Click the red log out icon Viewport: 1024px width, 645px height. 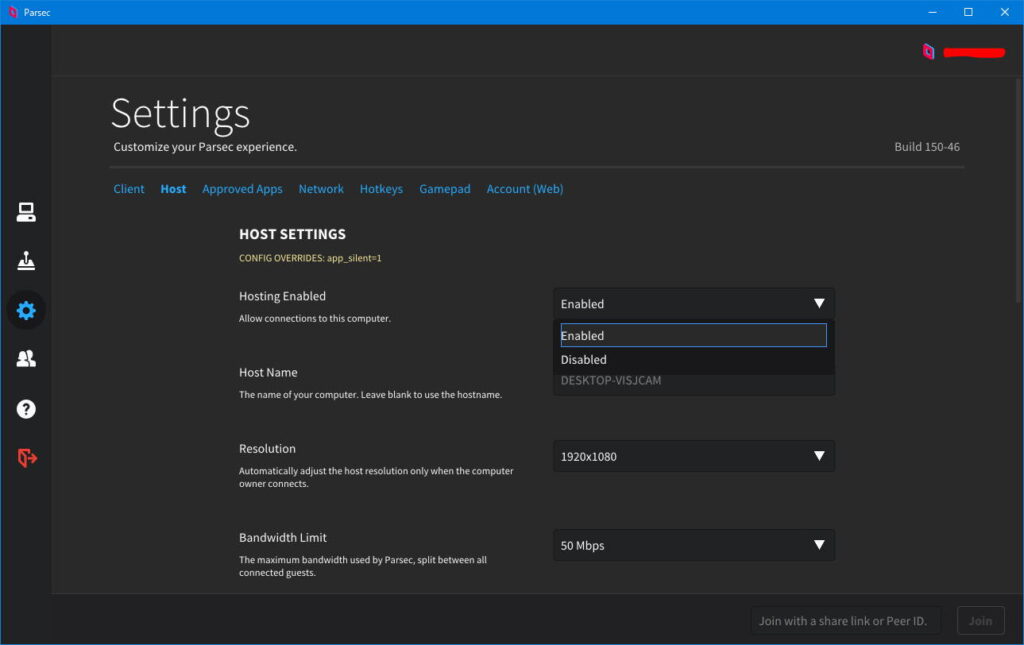[27, 458]
